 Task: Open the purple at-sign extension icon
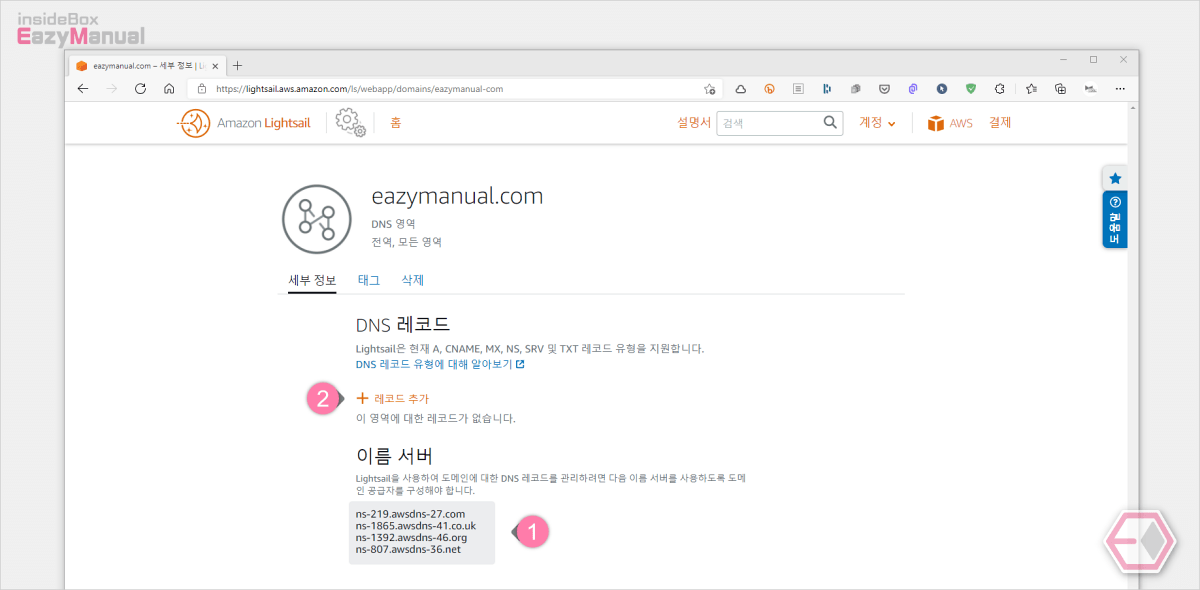[x=913, y=88]
